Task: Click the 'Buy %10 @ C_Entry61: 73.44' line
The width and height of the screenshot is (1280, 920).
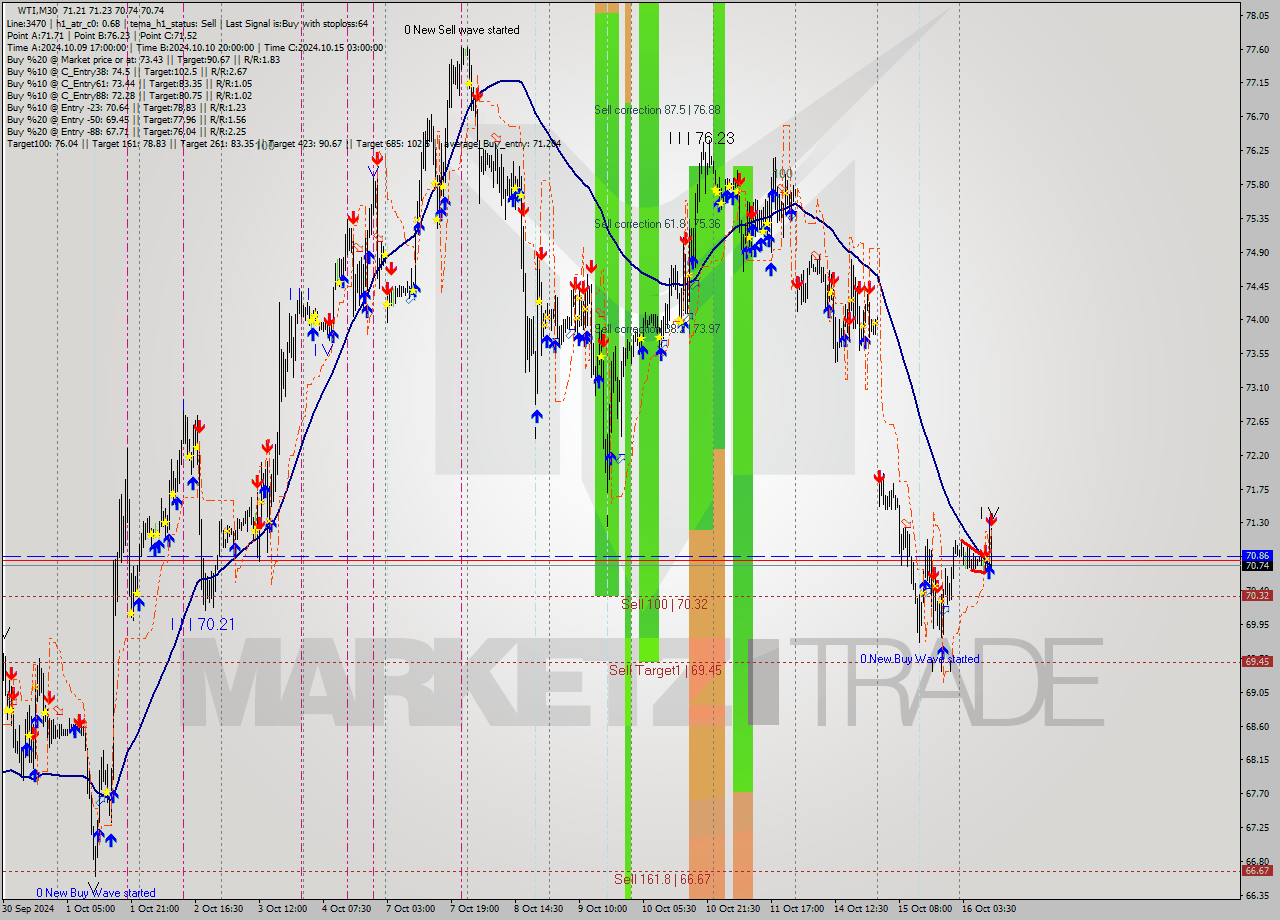Action: point(128,83)
